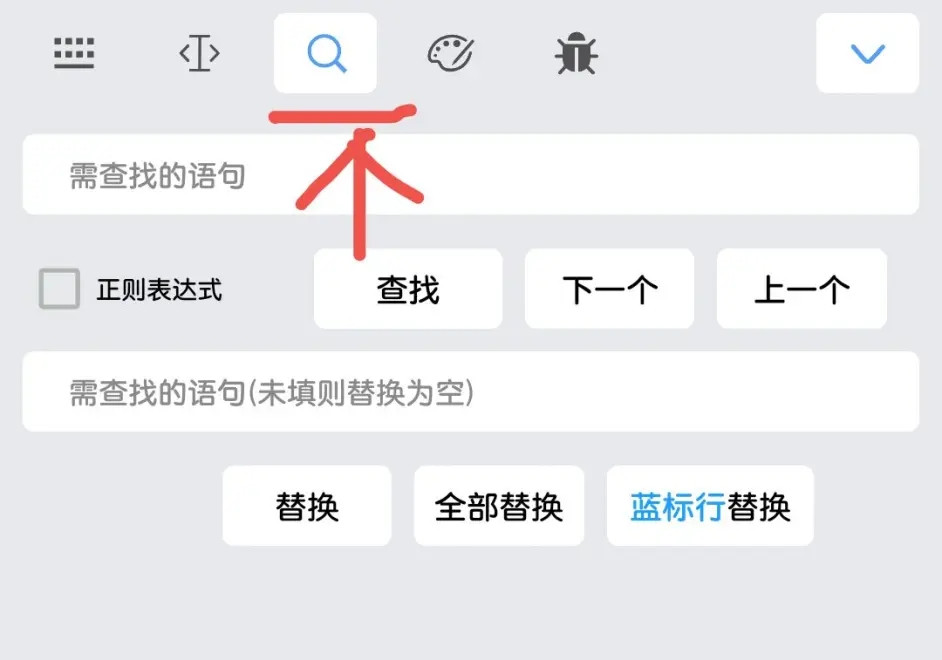The height and width of the screenshot is (660, 942).
Task: Tap the blue magnifying glass icon
Action: 326,53
